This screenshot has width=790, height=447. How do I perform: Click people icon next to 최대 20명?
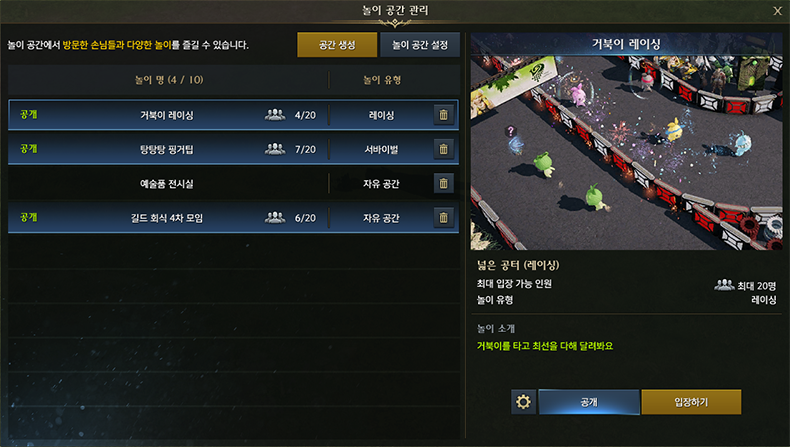click(724, 285)
